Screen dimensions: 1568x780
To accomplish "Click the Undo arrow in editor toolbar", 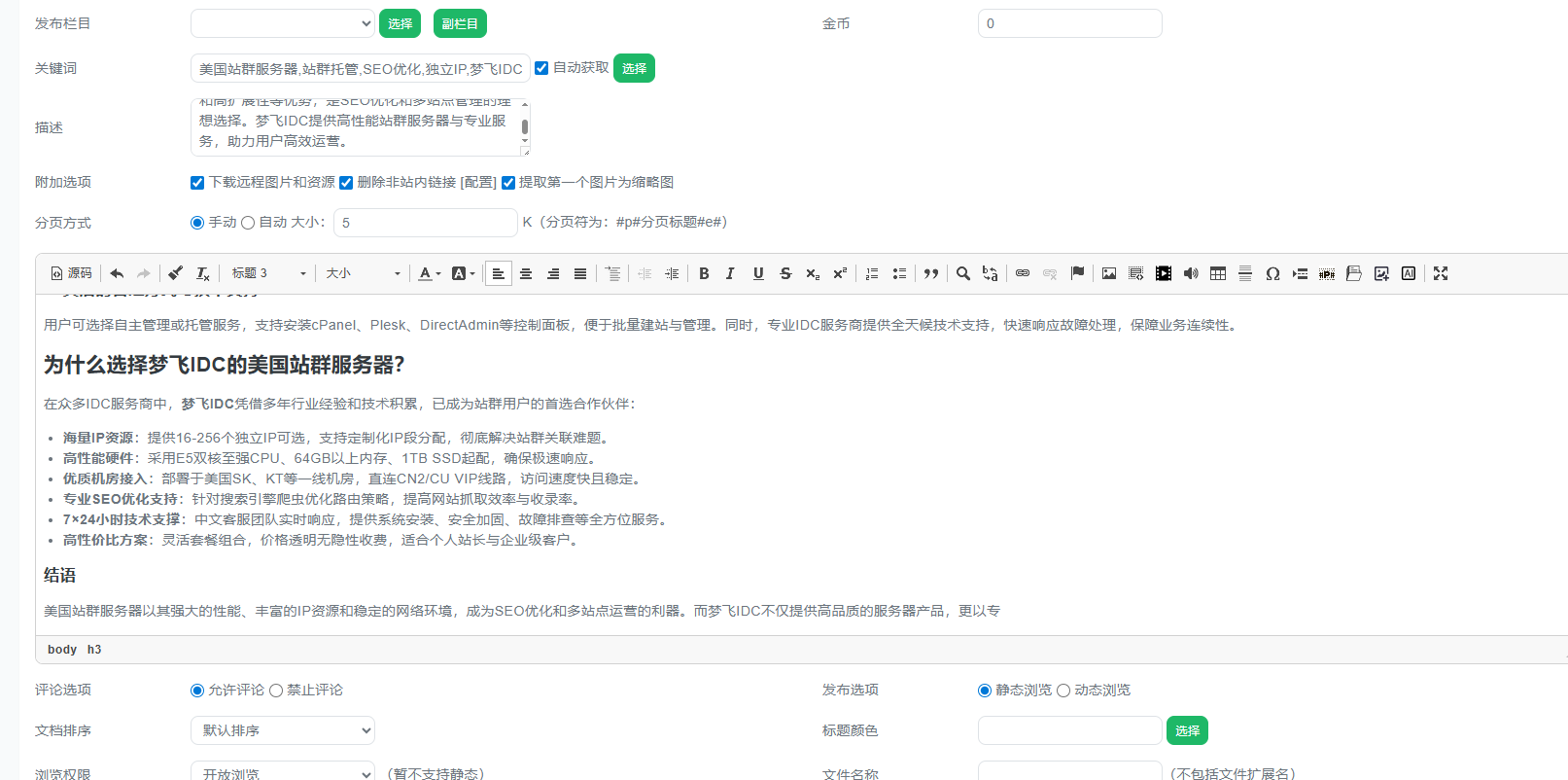I will 117,273.
